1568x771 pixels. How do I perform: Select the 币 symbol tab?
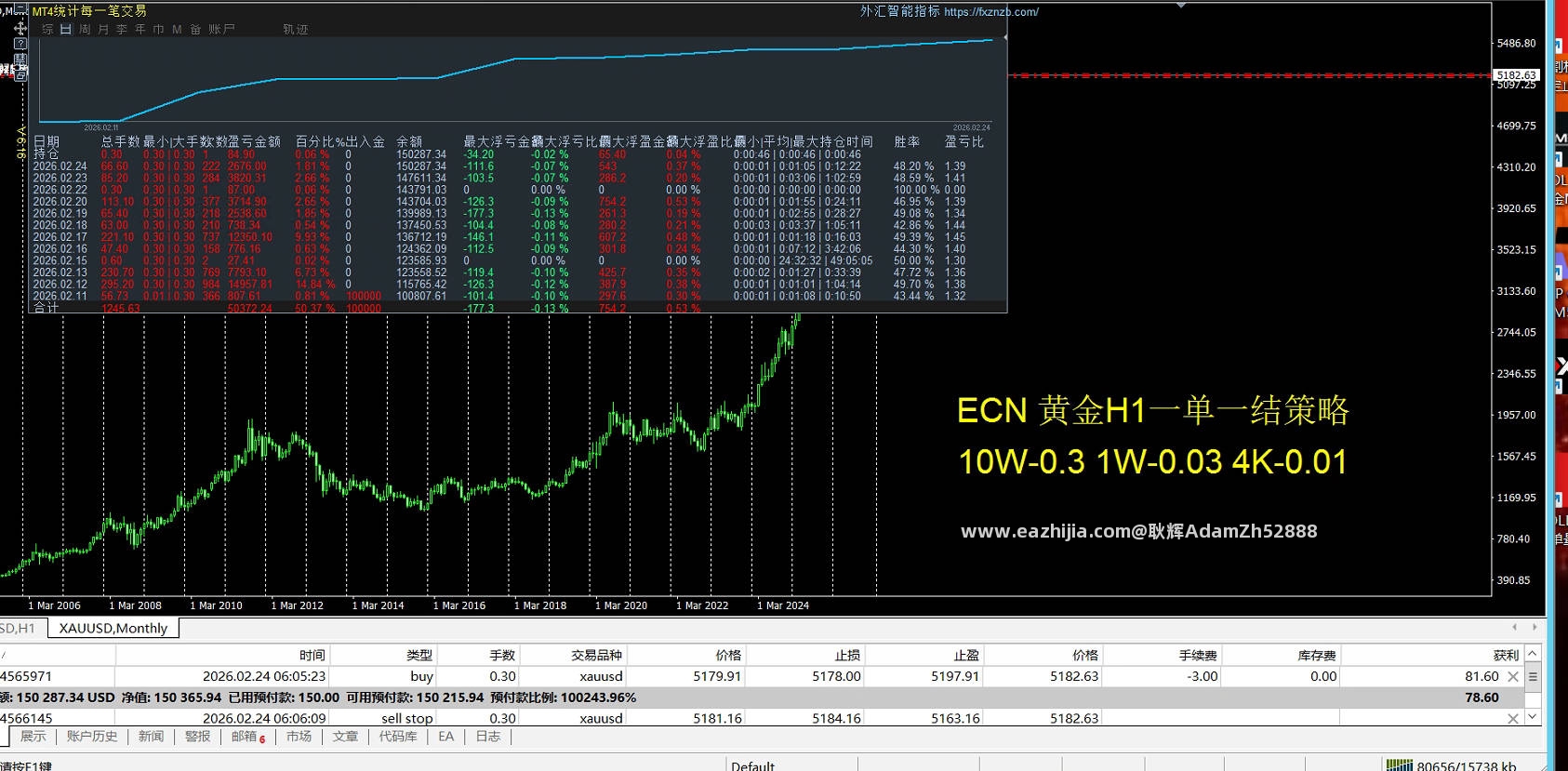point(159,30)
